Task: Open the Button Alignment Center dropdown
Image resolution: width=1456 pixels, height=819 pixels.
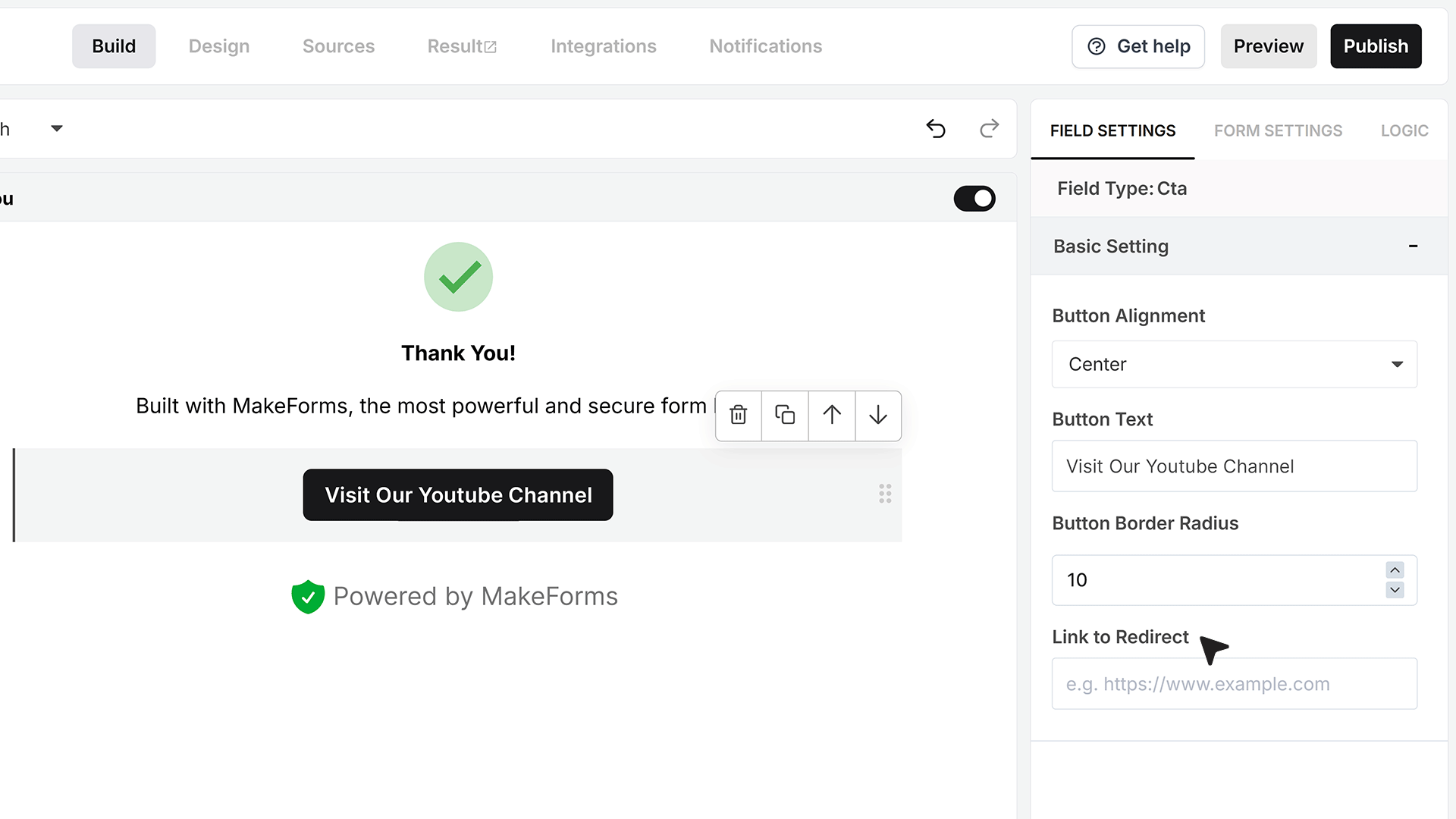Action: pyautogui.click(x=1234, y=364)
